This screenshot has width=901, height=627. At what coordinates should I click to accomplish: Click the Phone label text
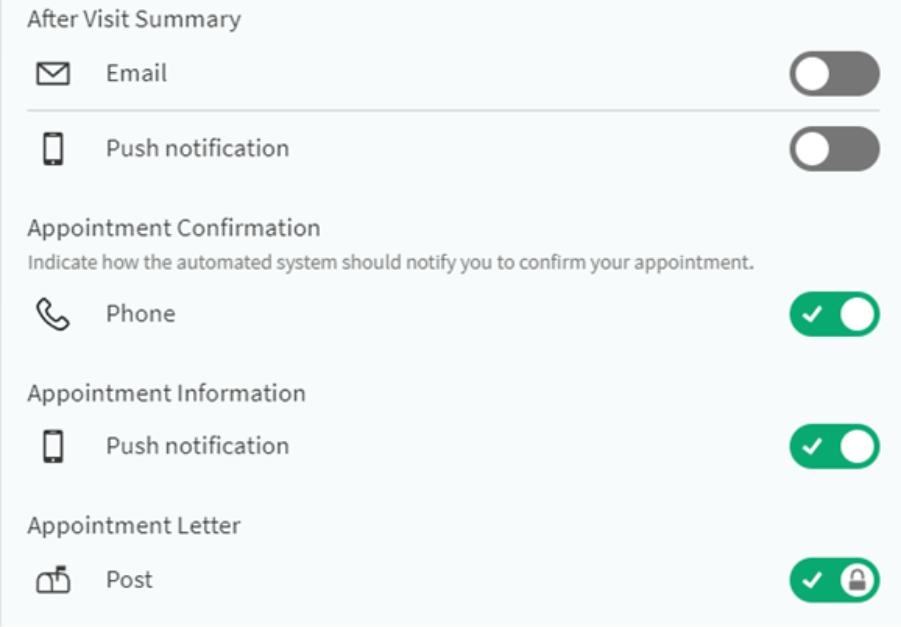[x=141, y=314]
